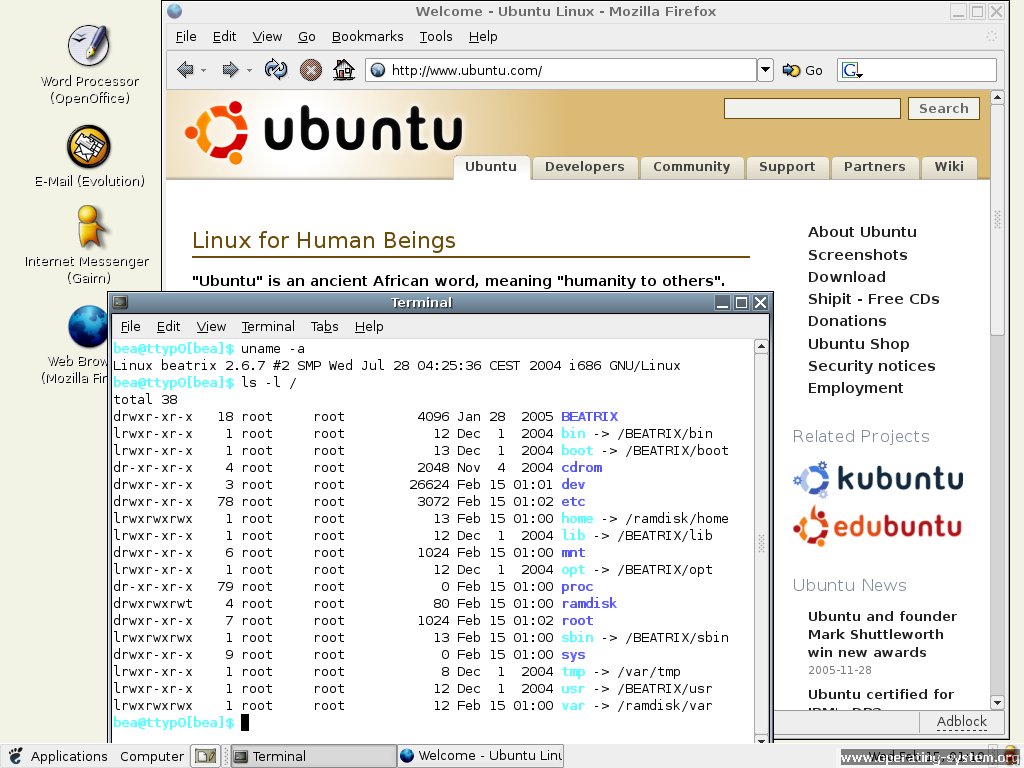The height and width of the screenshot is (768, 1024).
Task: Open Terminal View menu
Action: point(211,327)
